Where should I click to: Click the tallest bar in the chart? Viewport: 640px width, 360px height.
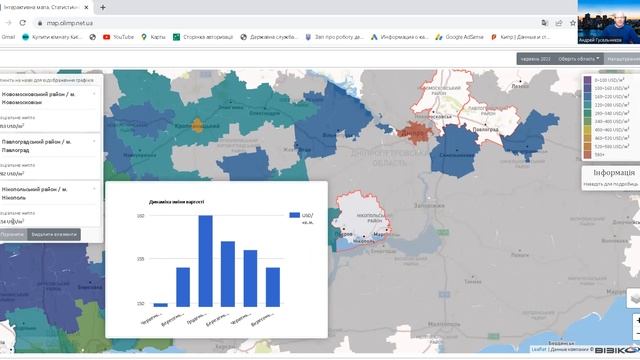[205, 261]
